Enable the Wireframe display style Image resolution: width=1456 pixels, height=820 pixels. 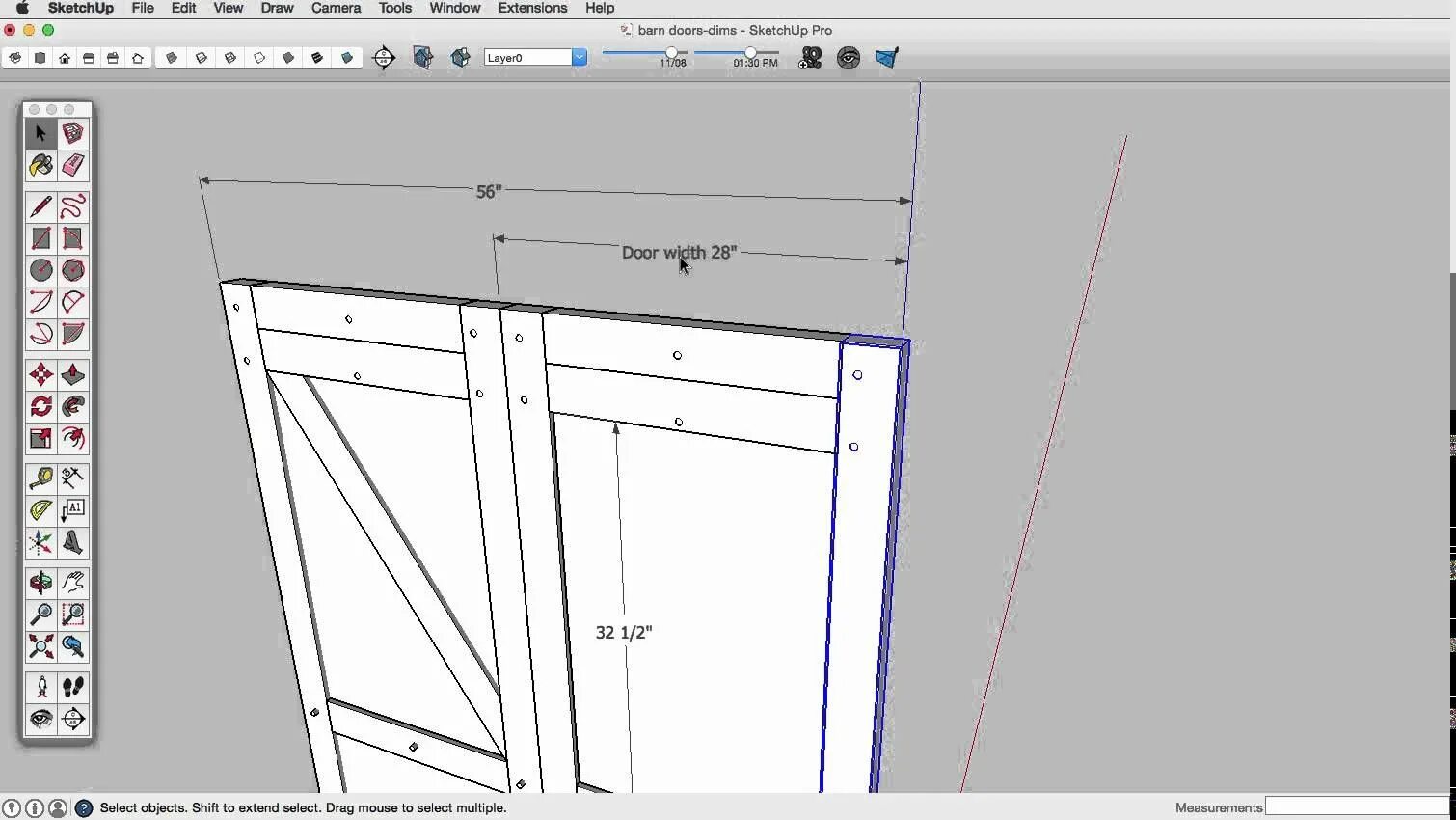[230, 58]
